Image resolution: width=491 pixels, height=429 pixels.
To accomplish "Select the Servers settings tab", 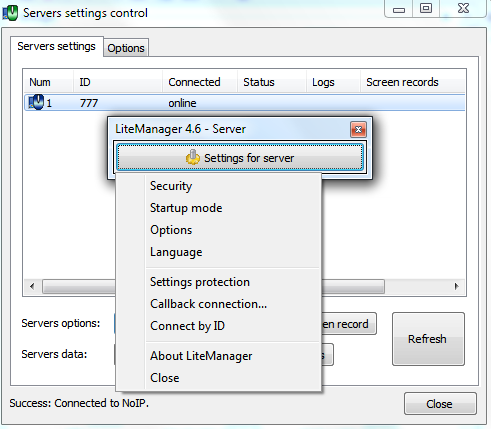I will point(56,46).
